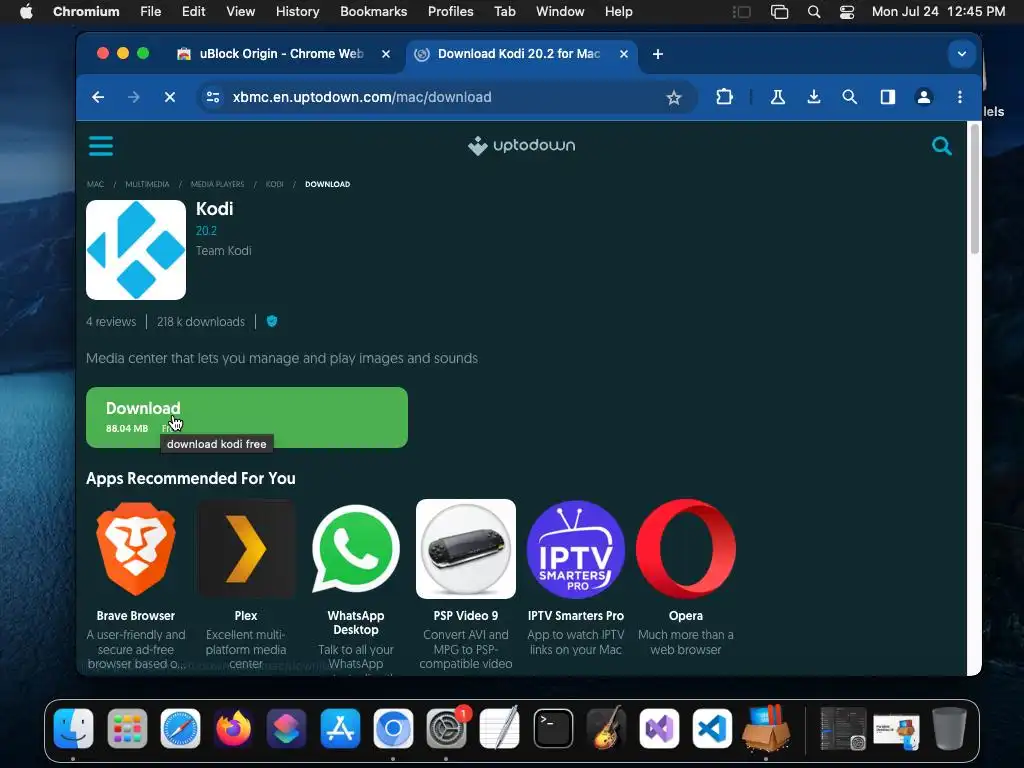Click the Brave Browser title link

[x=136, y=616]
